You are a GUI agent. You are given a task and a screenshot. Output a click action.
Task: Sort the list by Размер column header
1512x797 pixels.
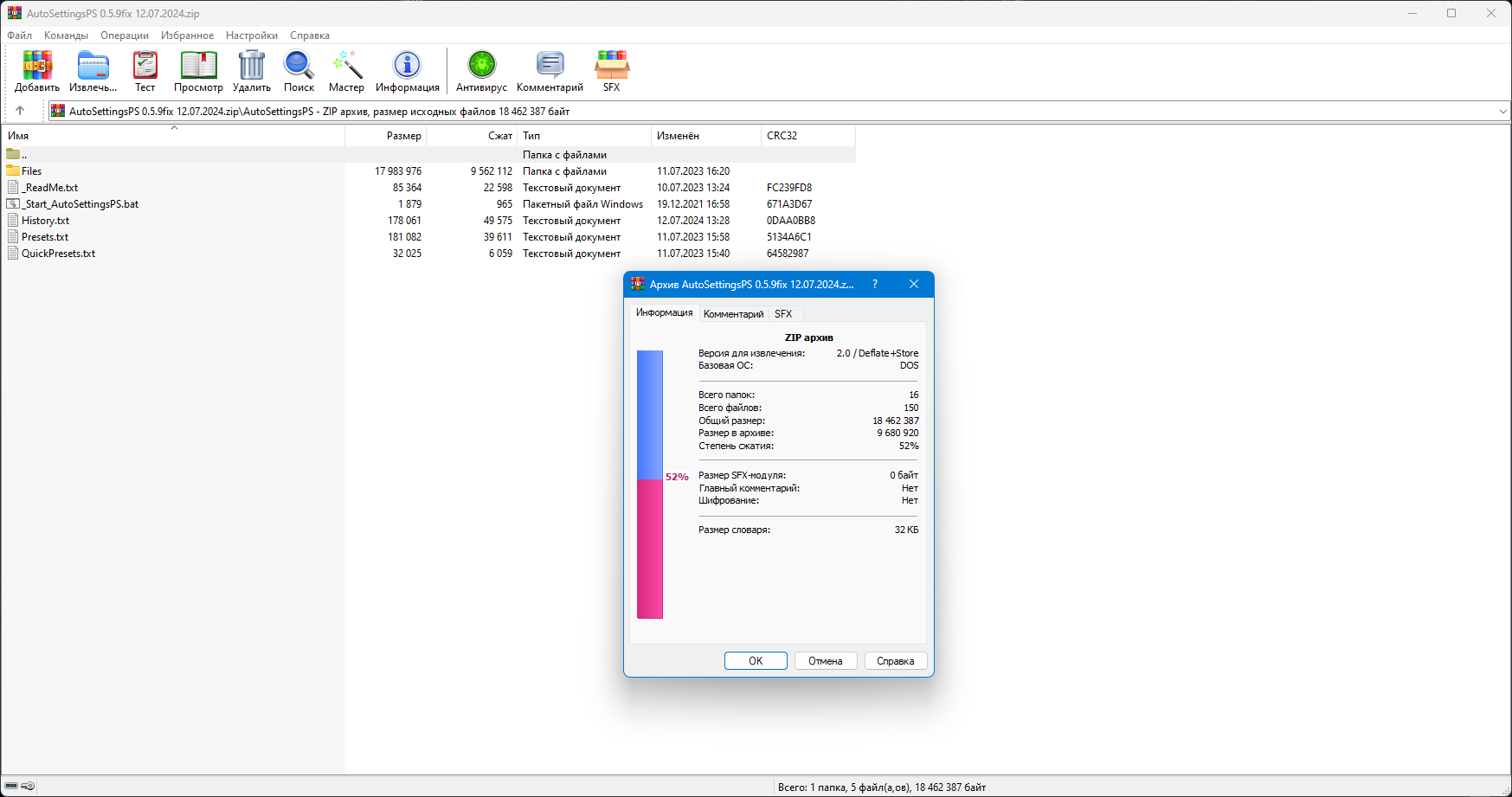(386, 136)
